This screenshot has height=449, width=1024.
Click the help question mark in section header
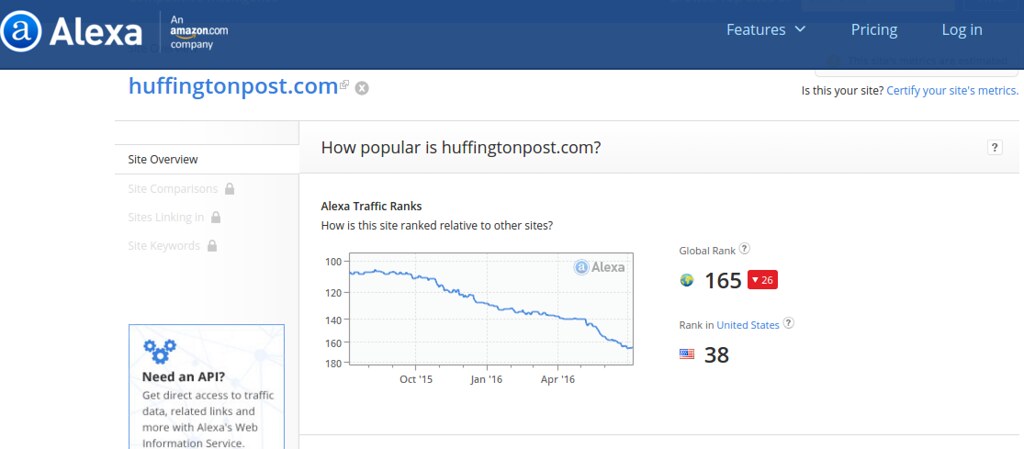click(x=994, y=148)
